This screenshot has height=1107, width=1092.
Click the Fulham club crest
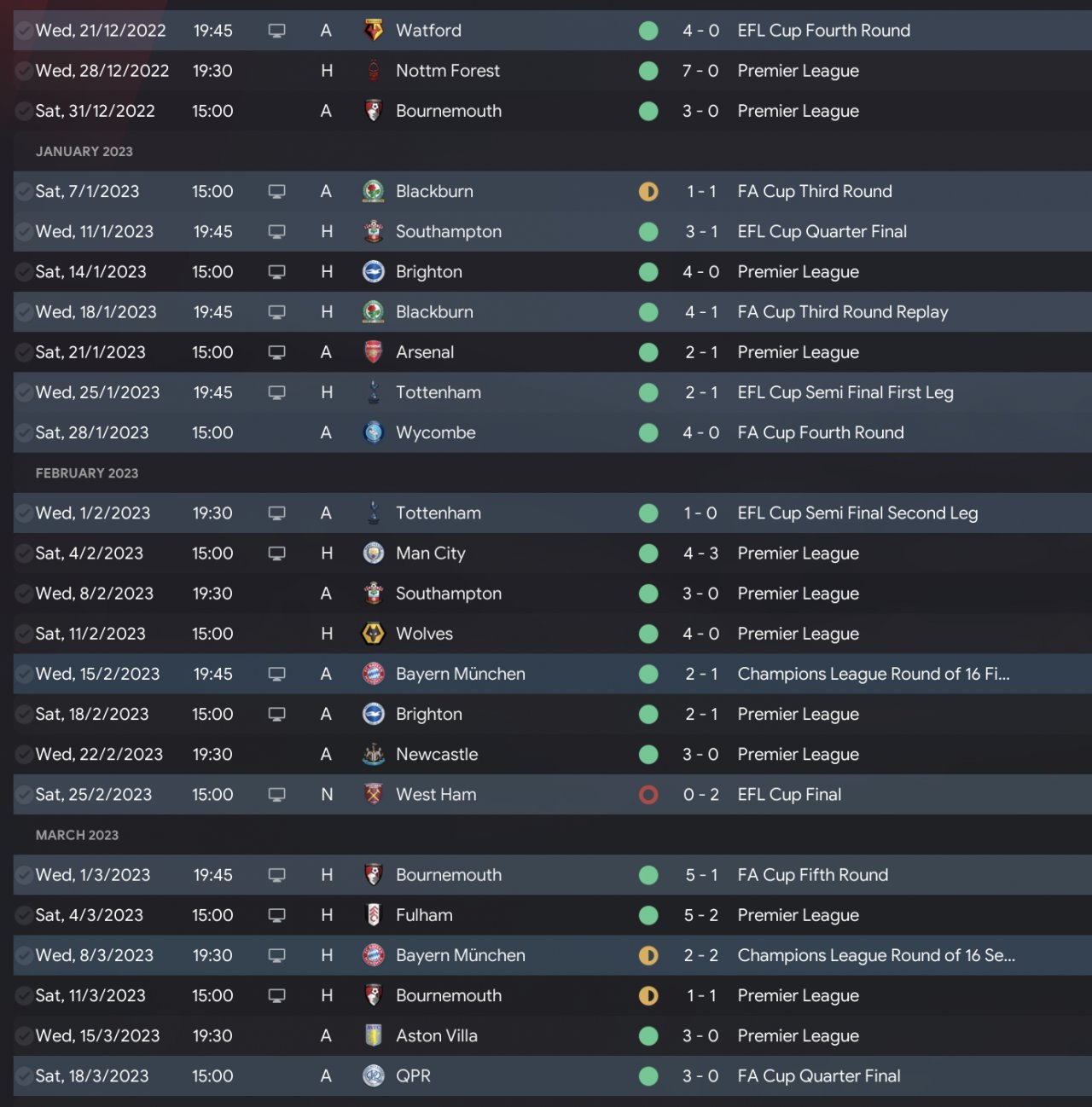[373, 915]
